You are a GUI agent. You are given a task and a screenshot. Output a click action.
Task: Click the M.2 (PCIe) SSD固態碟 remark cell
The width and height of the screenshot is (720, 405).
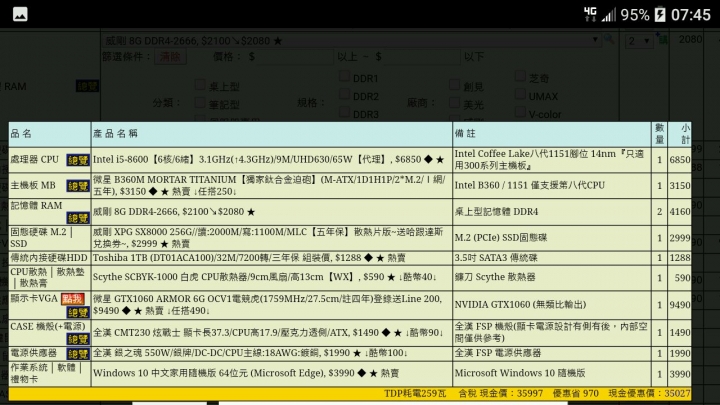[x=551, y=238]
